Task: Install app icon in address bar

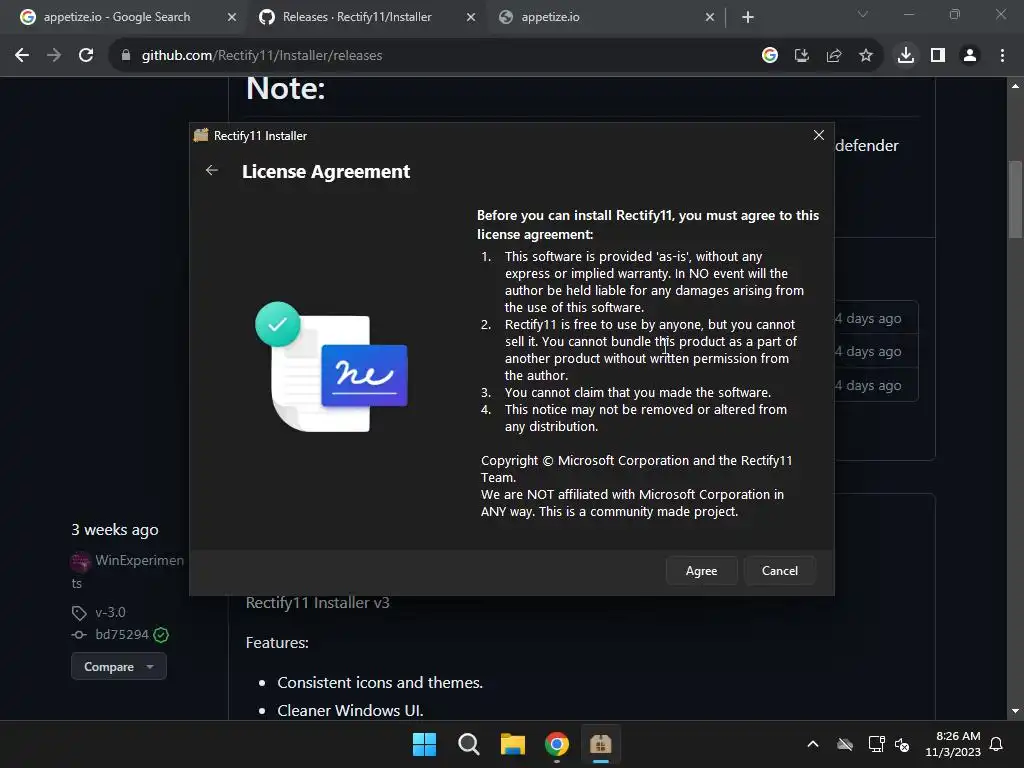Action: tap(802, 56)
